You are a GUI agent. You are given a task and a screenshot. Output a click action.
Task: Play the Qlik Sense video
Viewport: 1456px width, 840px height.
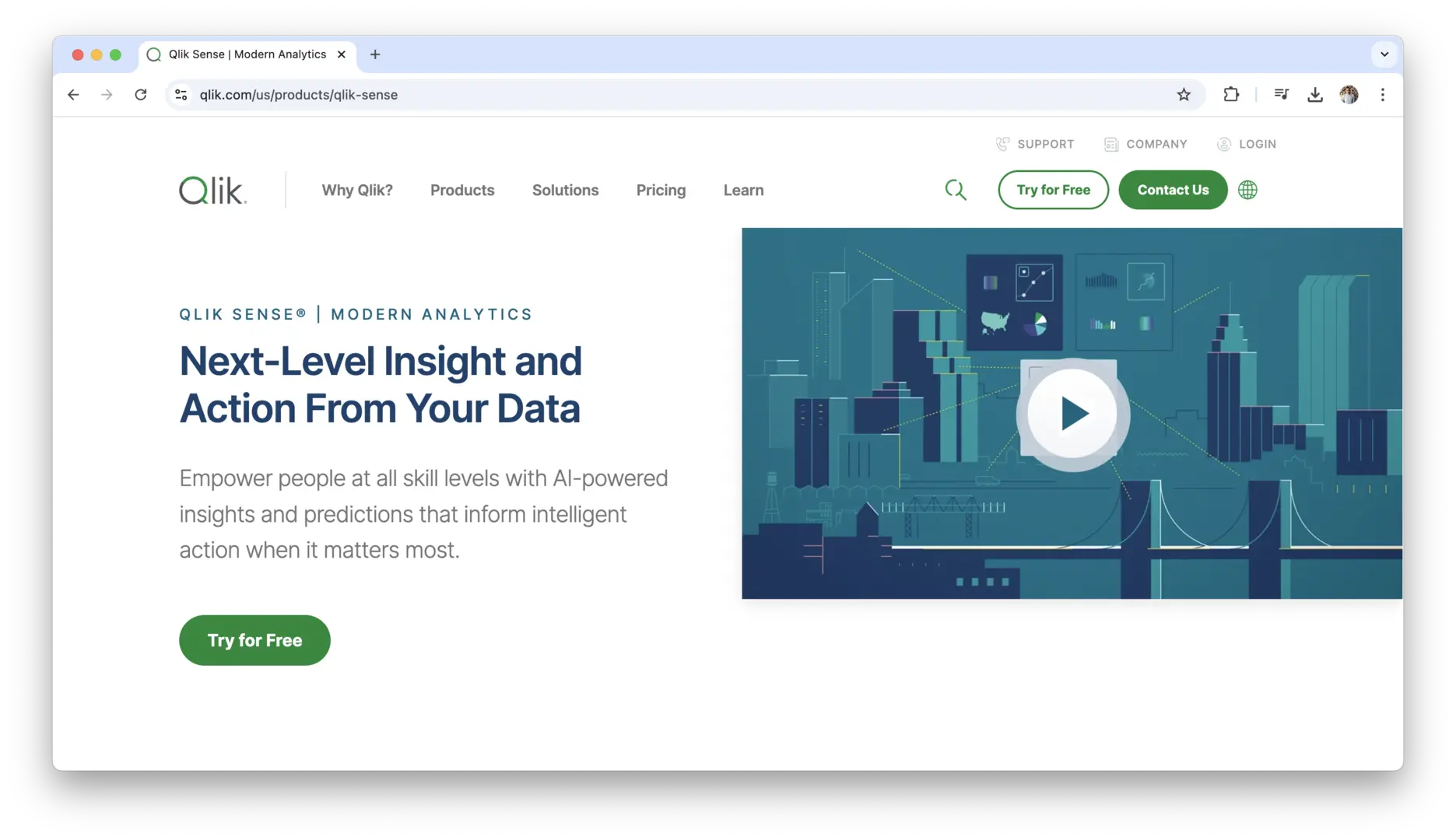click(1073, 414)
